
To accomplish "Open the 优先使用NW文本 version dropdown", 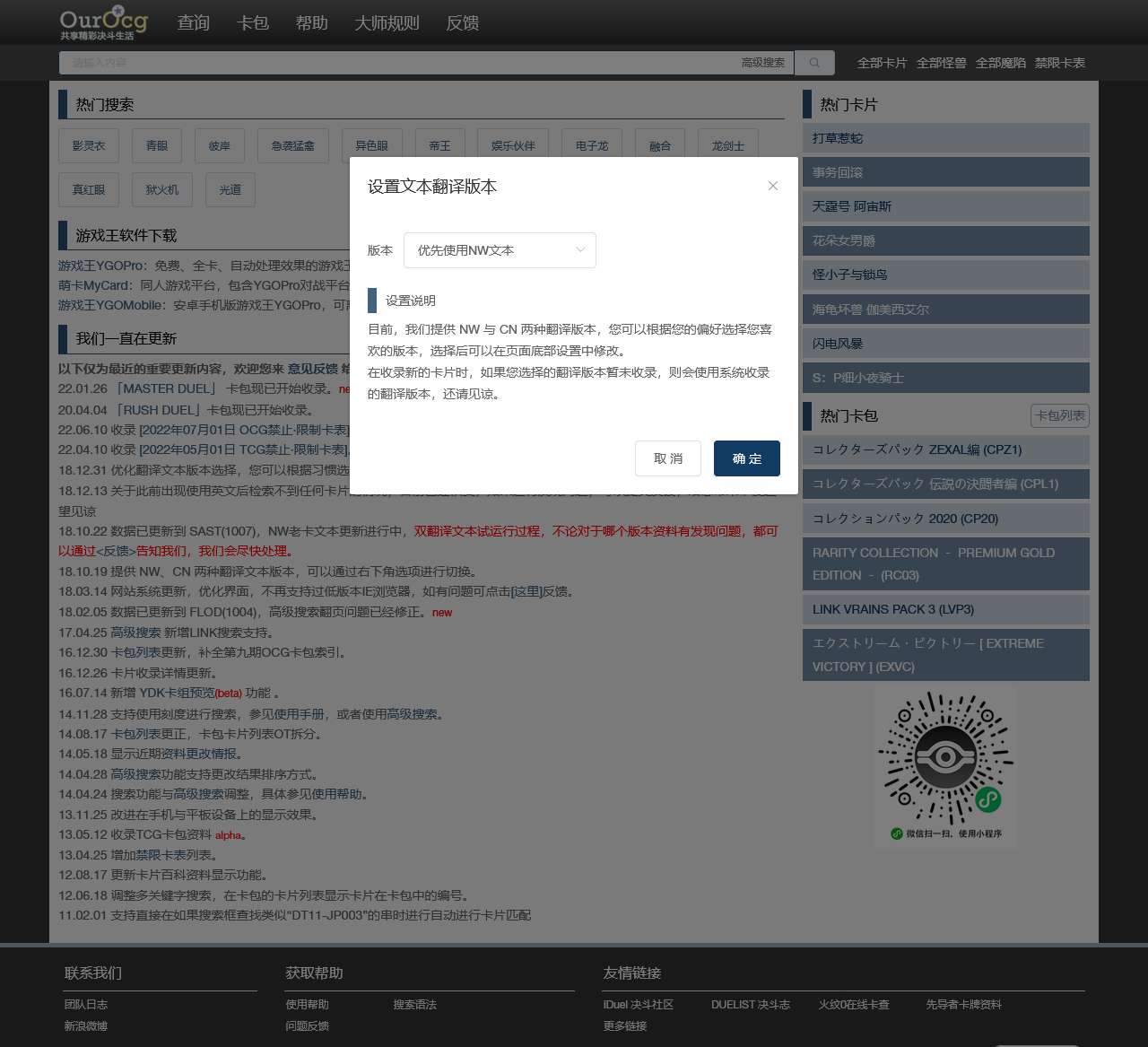I will click(500, 250).
